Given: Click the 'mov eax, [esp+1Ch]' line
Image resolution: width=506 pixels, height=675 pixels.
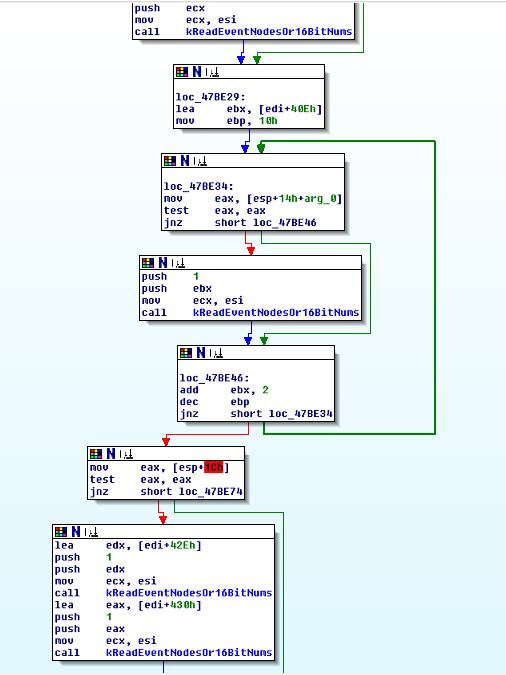Looking at the screenshot, I should [159, 468].
